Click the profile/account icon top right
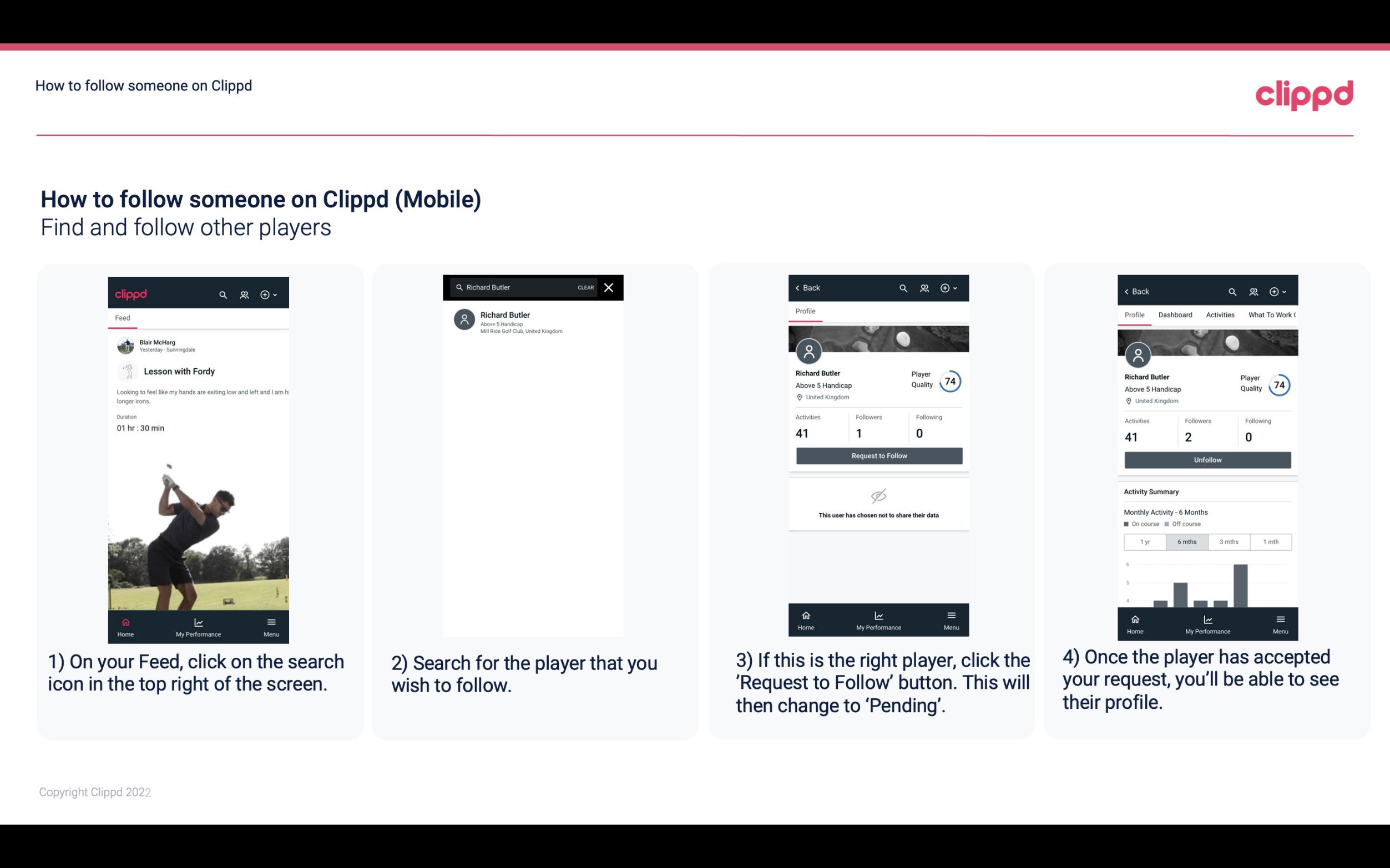1390x868 pixels. pos(1254,291)
